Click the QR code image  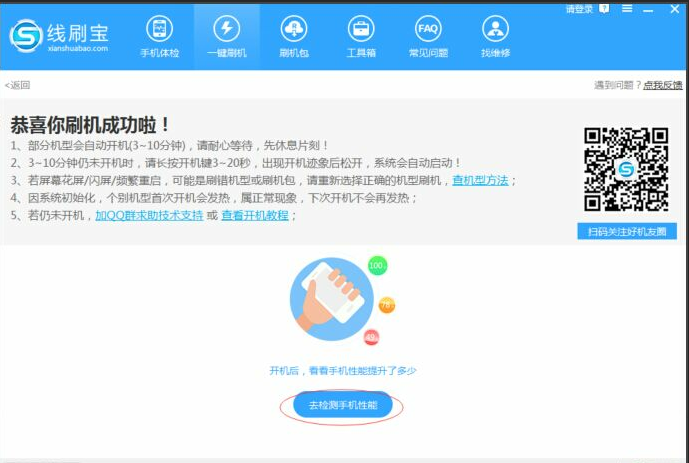point(626,168)
